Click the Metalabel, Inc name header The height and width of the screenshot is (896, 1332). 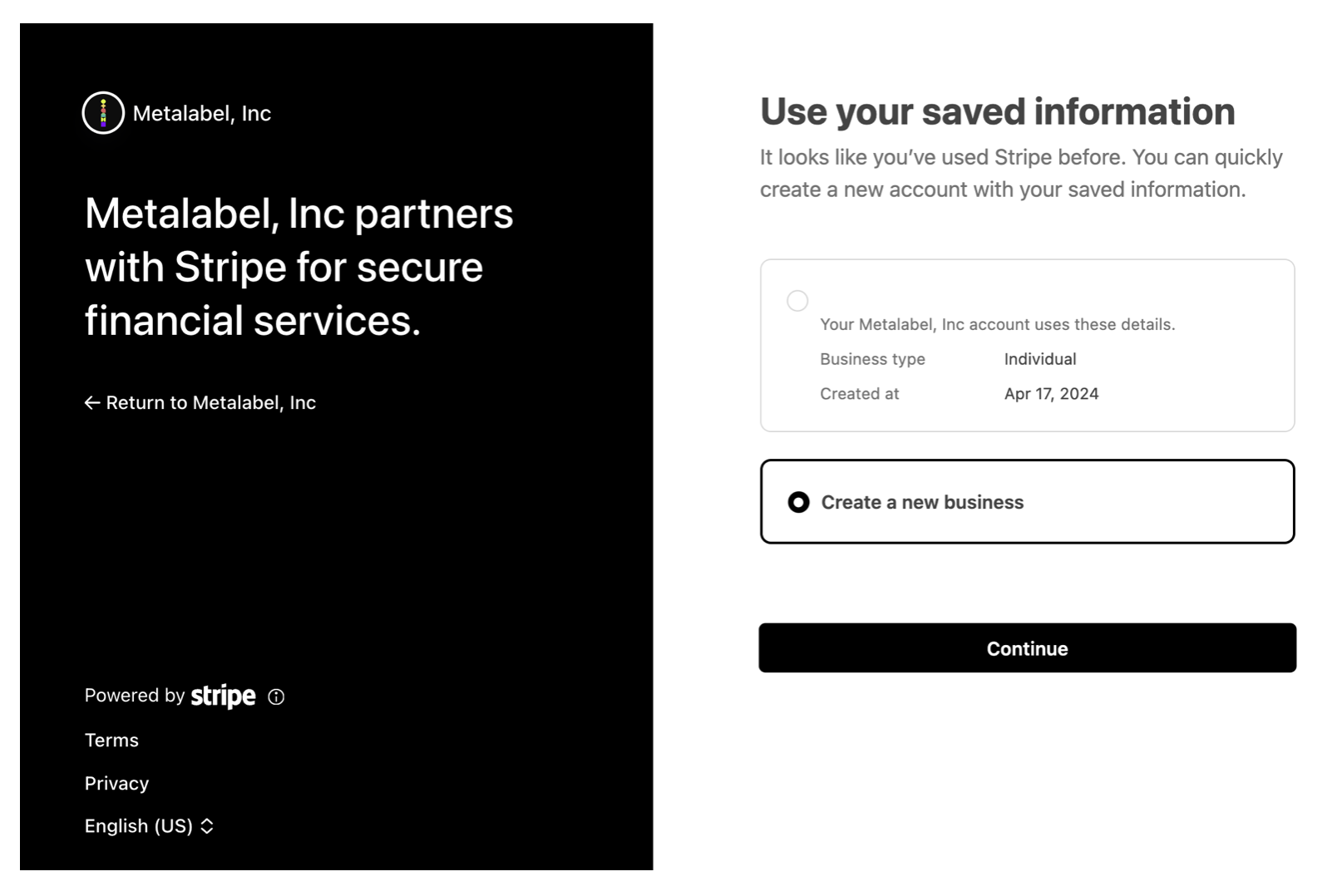(x=202, y=114)
